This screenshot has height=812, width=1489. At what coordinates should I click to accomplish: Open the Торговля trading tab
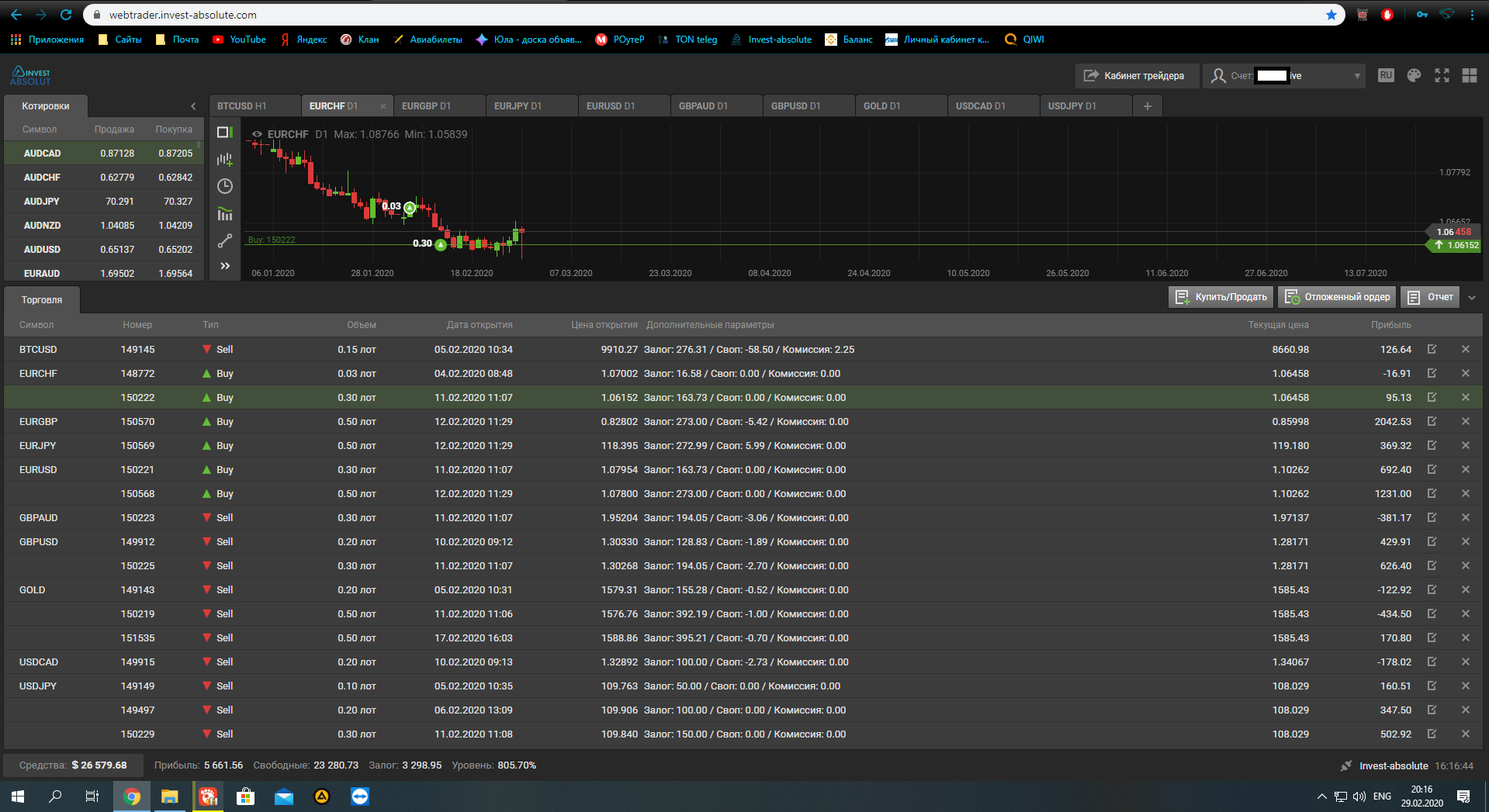[42, 299]
